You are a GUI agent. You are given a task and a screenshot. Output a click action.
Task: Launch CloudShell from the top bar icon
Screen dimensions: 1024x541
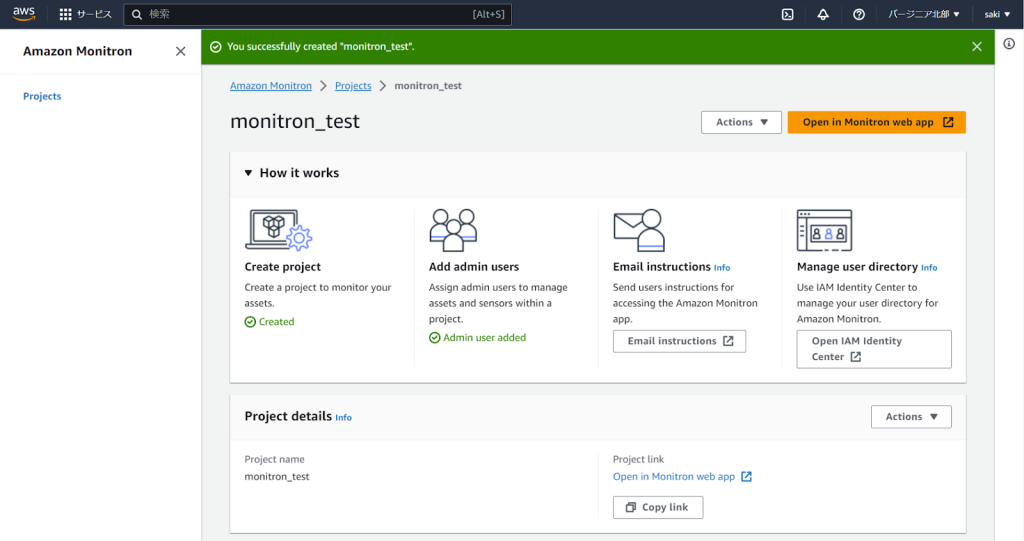pyautogui.click(x=788, y=14)
